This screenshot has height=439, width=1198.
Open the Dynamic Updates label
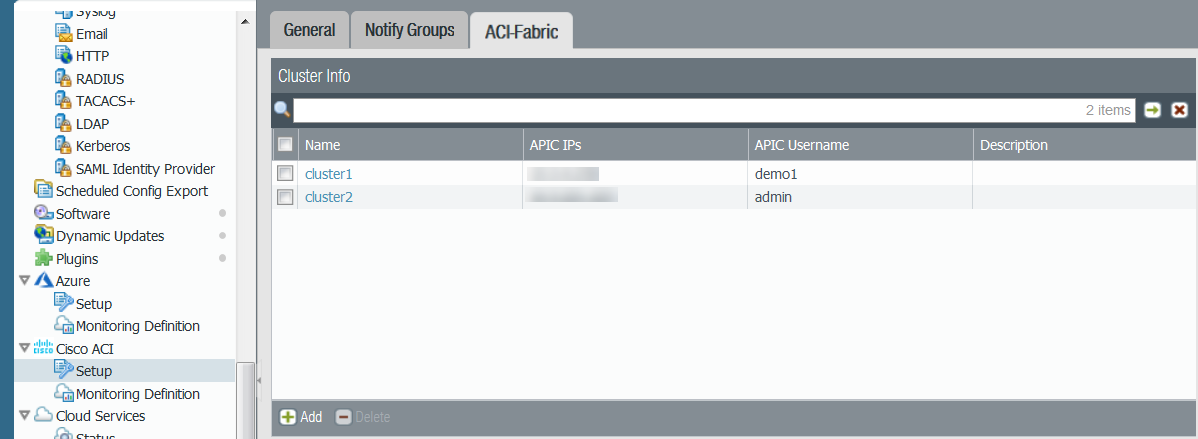click(110, 236)
